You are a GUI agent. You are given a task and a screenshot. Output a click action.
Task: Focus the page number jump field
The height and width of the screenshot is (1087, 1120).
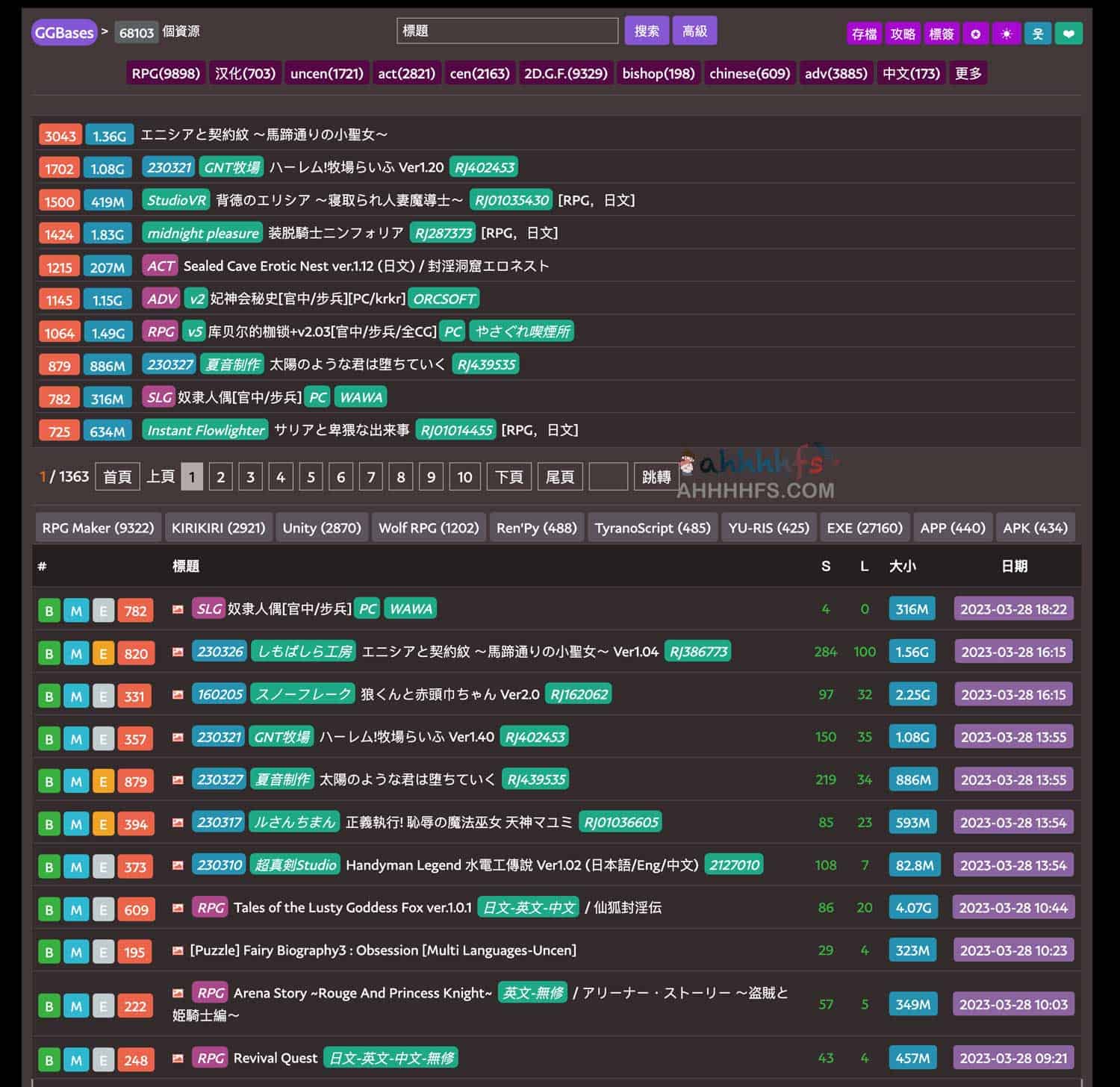click(x=608, y=477)
